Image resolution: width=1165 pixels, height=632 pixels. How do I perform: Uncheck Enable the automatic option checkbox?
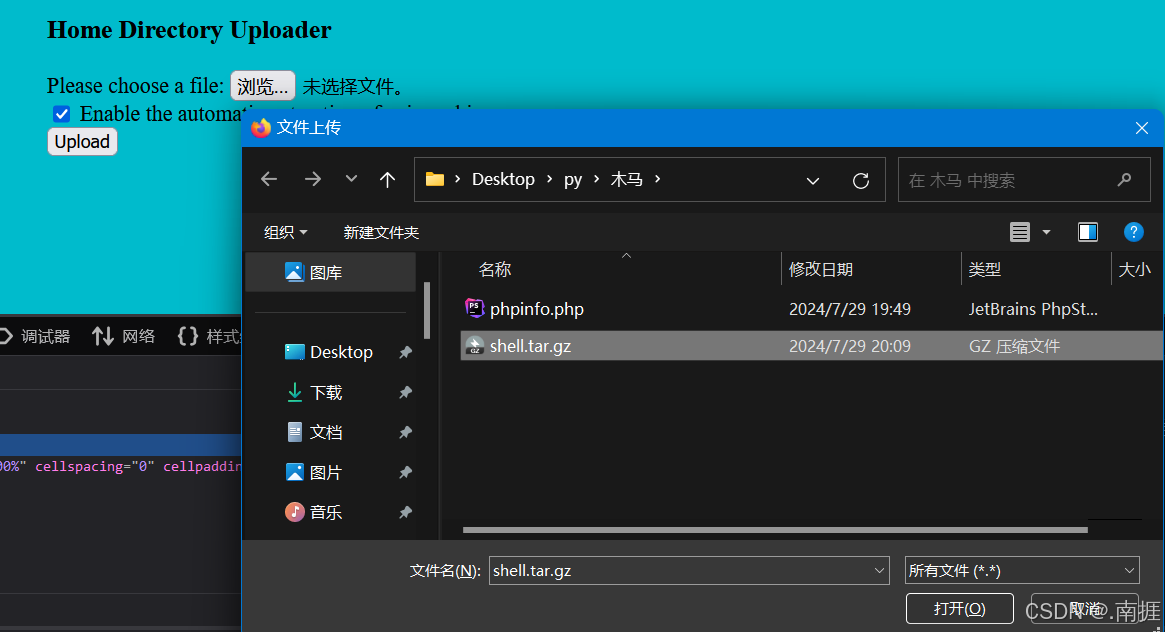click(x=61, y=113)
